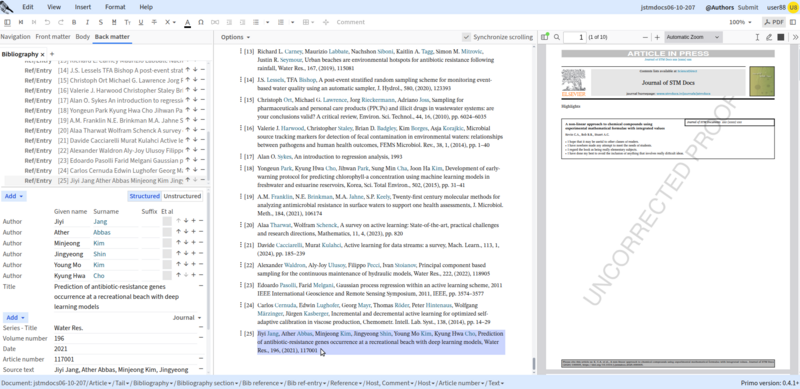Click the app logo in the top-left
This screenshot has height=389, width=800.
click(7, 7)
